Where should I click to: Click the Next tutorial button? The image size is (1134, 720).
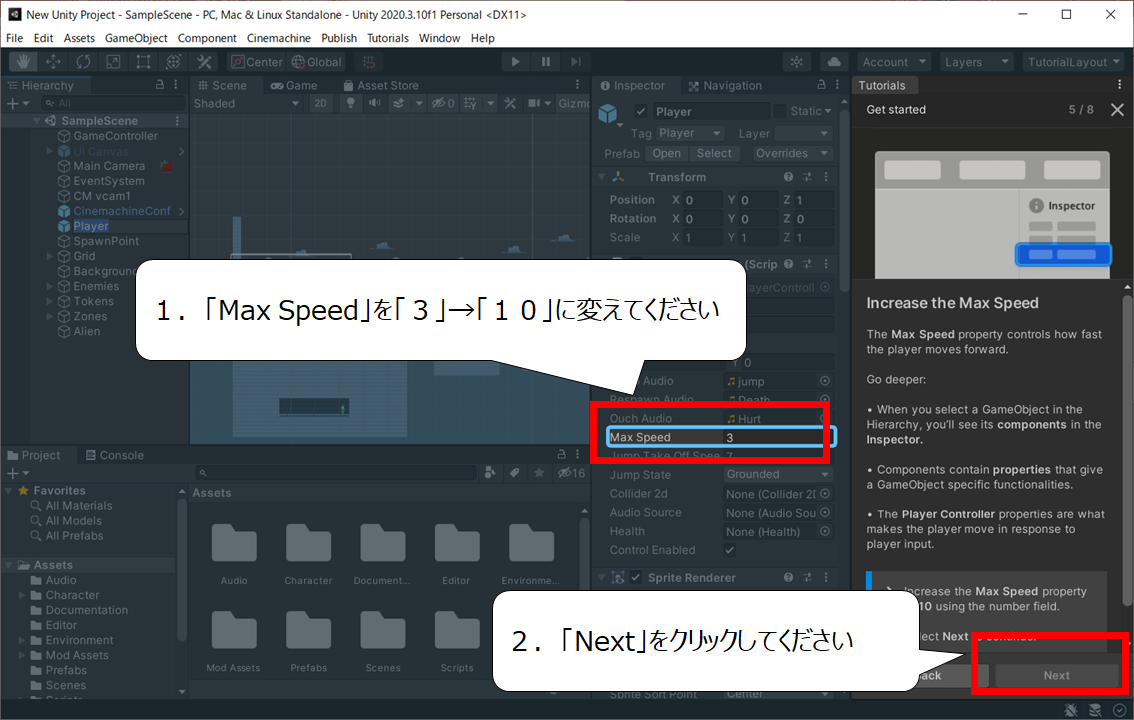click(1056, 675)
